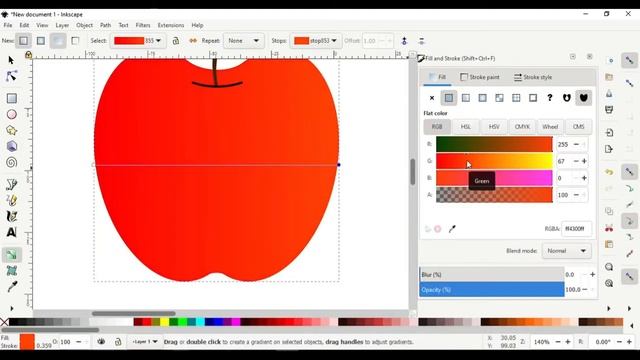Click the link gradients lock icon
Image resolution: width=640 pixels, height=360 pixels.
pos(176,41)
